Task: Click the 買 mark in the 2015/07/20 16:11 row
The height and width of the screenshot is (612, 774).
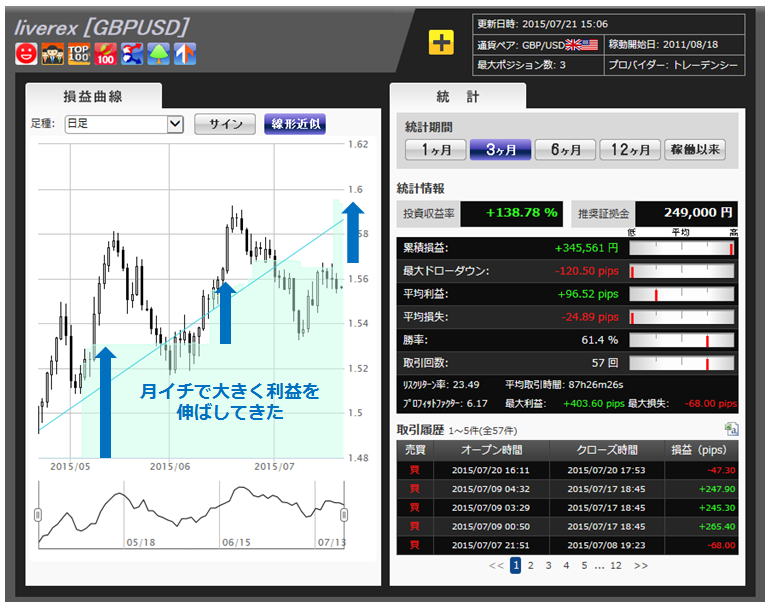Action: tap(415, 470)
